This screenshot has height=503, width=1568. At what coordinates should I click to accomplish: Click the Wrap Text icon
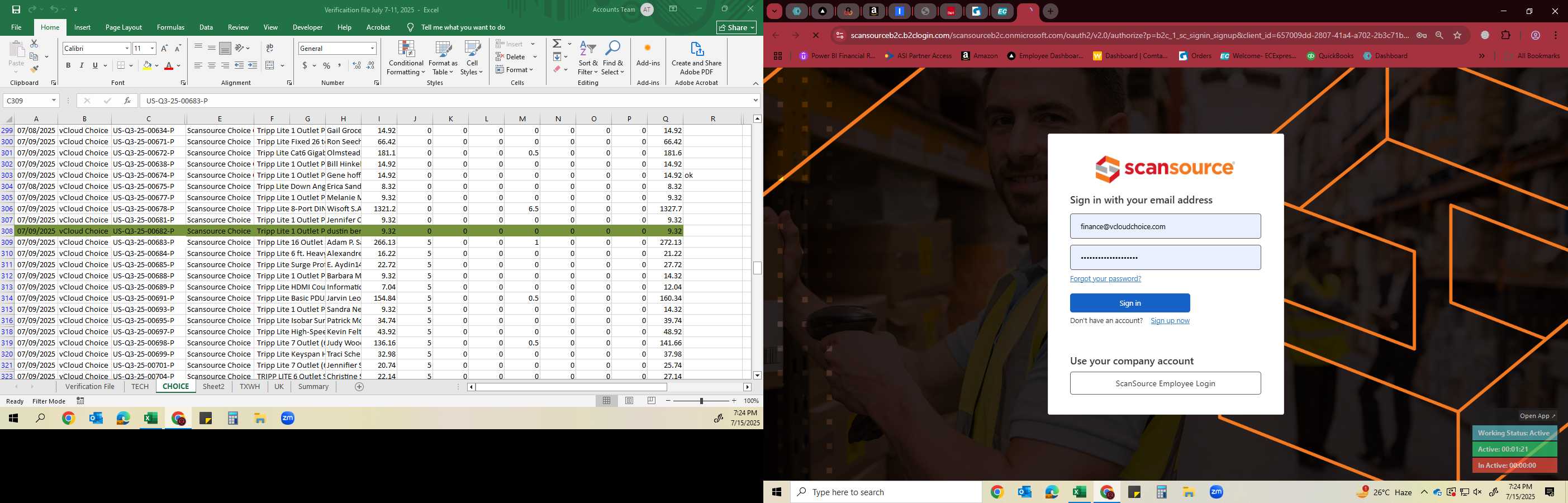pyautogui.click(x=270, y=48)
